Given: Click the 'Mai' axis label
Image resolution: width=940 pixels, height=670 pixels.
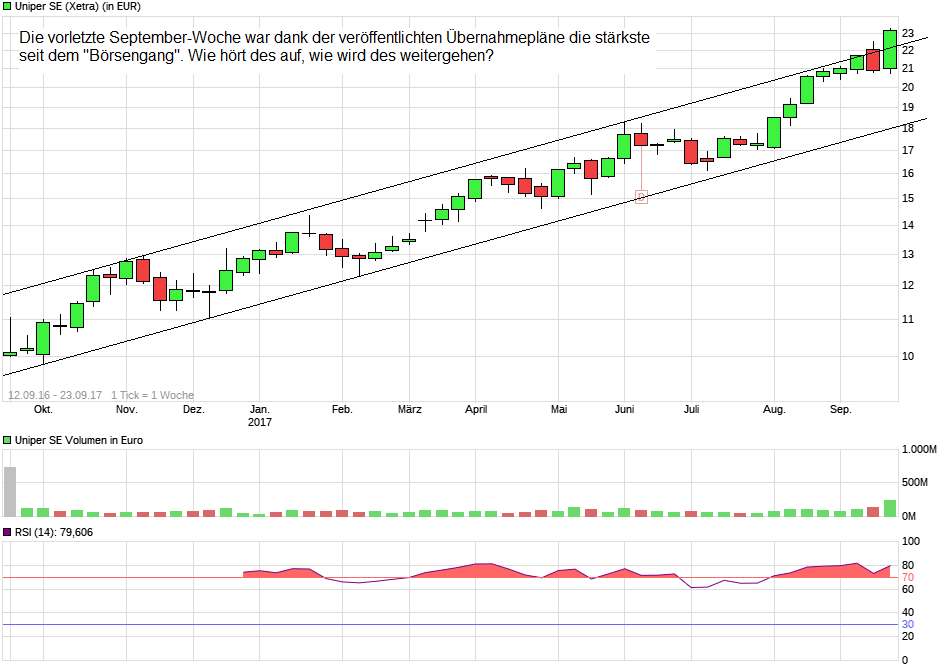Looking at the screenshot, I should click(559, 409).
